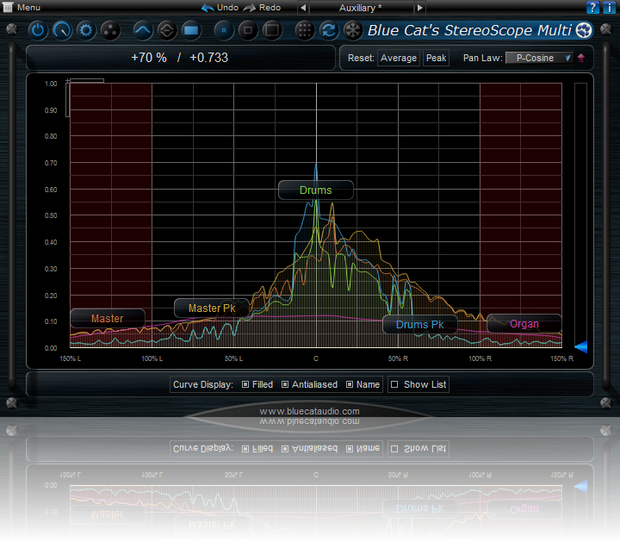Viewport: 620px width, 542px height.
Task: Click the Master Pk curve label
Action: [212, 308]
